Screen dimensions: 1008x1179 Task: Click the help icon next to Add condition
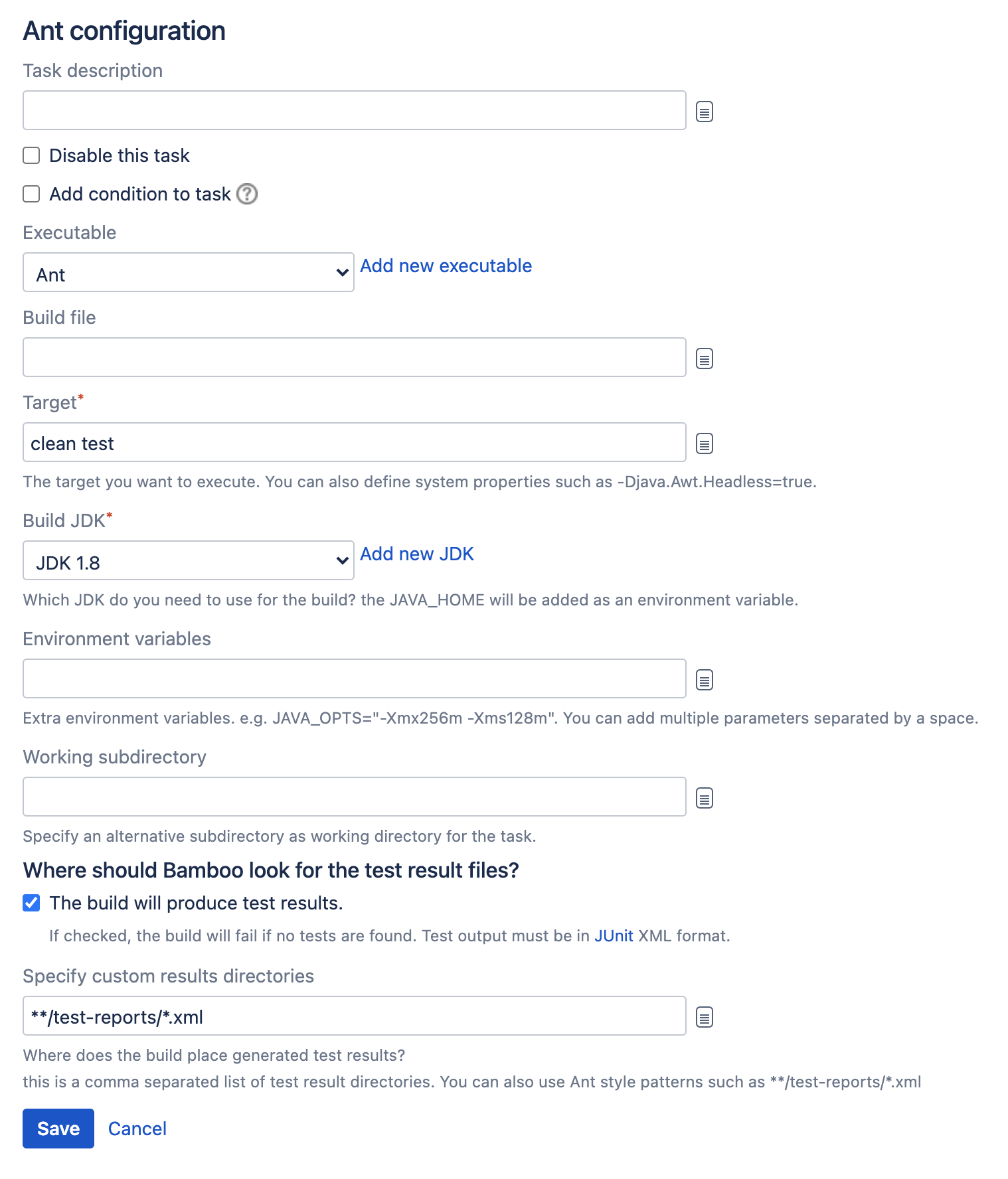pyautogui.click(x=246, y=194)
